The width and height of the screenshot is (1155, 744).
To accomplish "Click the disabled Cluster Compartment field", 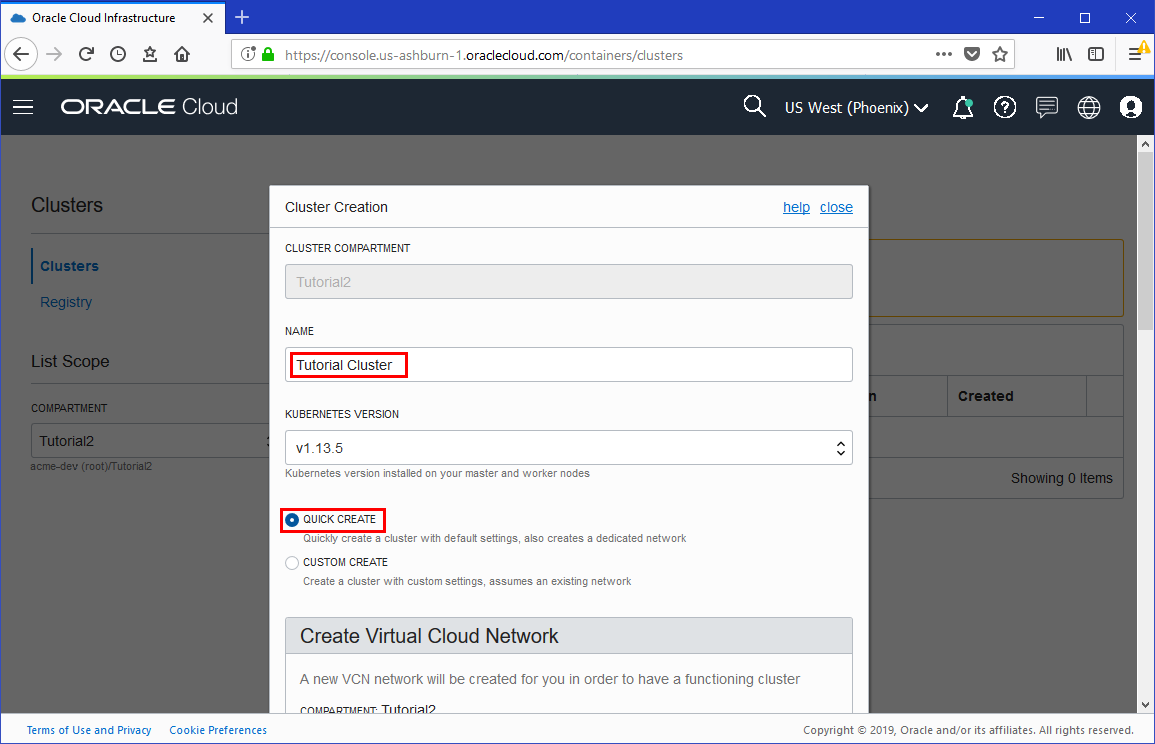I will pos(569,281).
